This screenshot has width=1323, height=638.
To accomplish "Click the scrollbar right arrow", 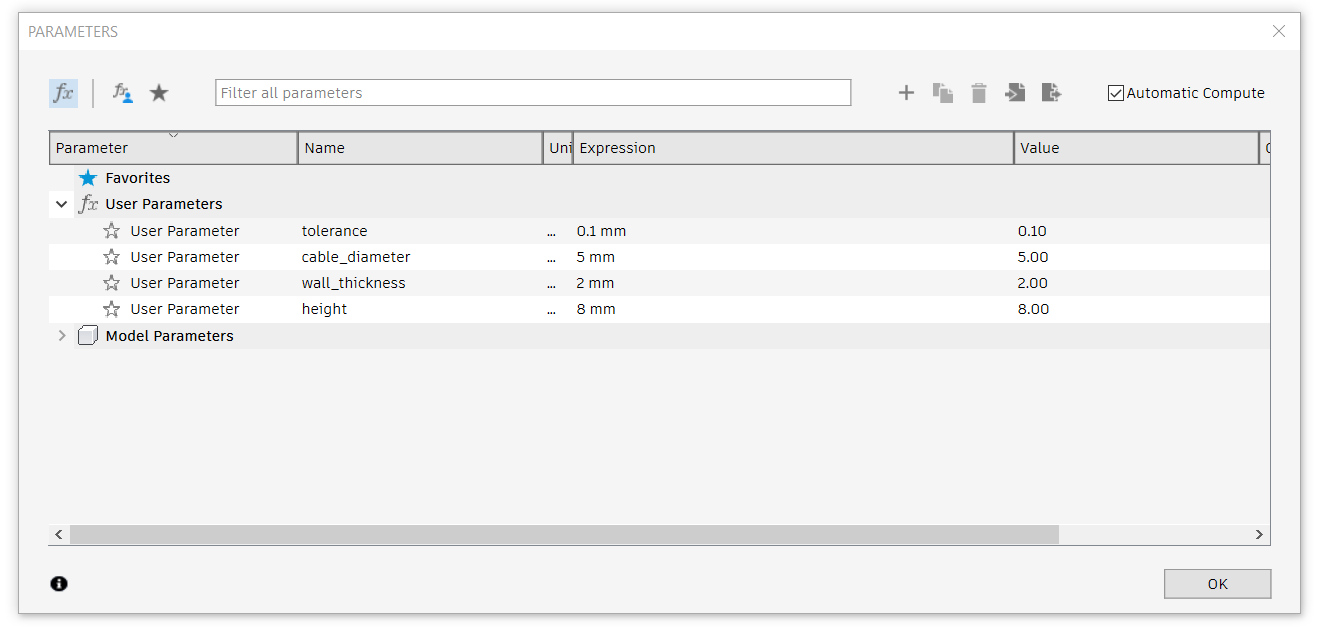I will [1260, 535].
